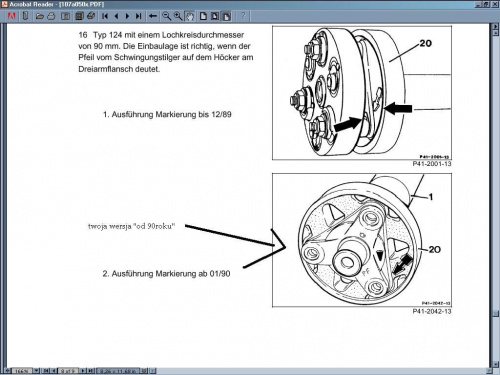Click the go back arrow in toolbar

tap(153, 16)
